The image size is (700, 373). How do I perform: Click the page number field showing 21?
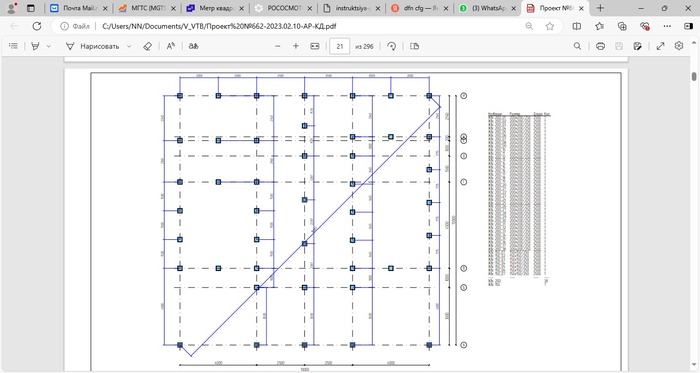coord(340,46)
